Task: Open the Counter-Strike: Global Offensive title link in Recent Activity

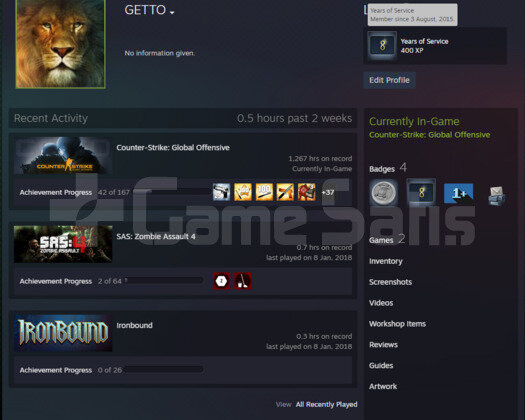Action: coord(173,148)
